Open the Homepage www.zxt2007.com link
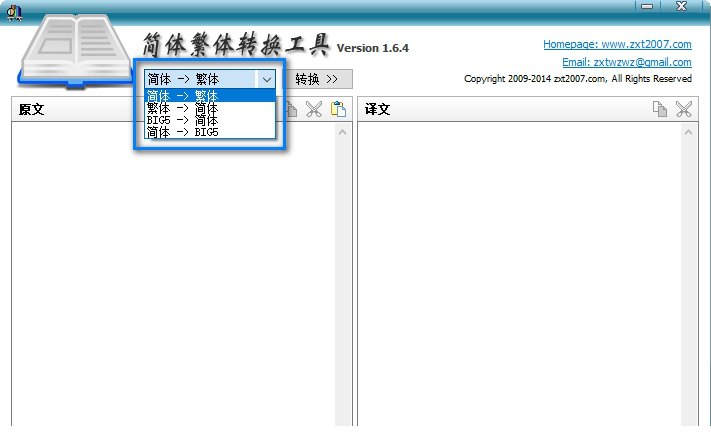Image resolution: width=711 pixels, height=443 pixels. click(617, 44)
